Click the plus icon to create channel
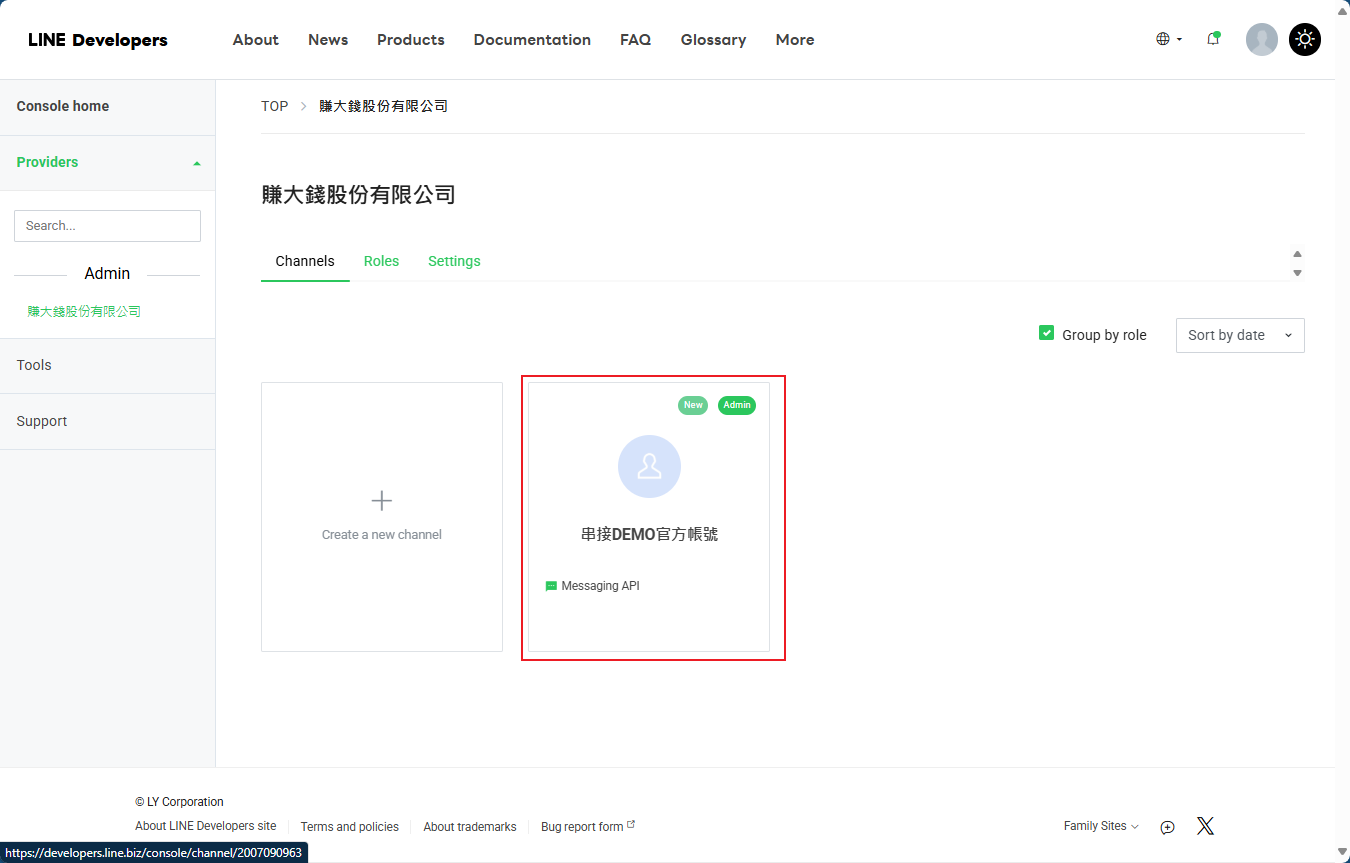This screenshot has width=1350, height=863. click(381, 501)
